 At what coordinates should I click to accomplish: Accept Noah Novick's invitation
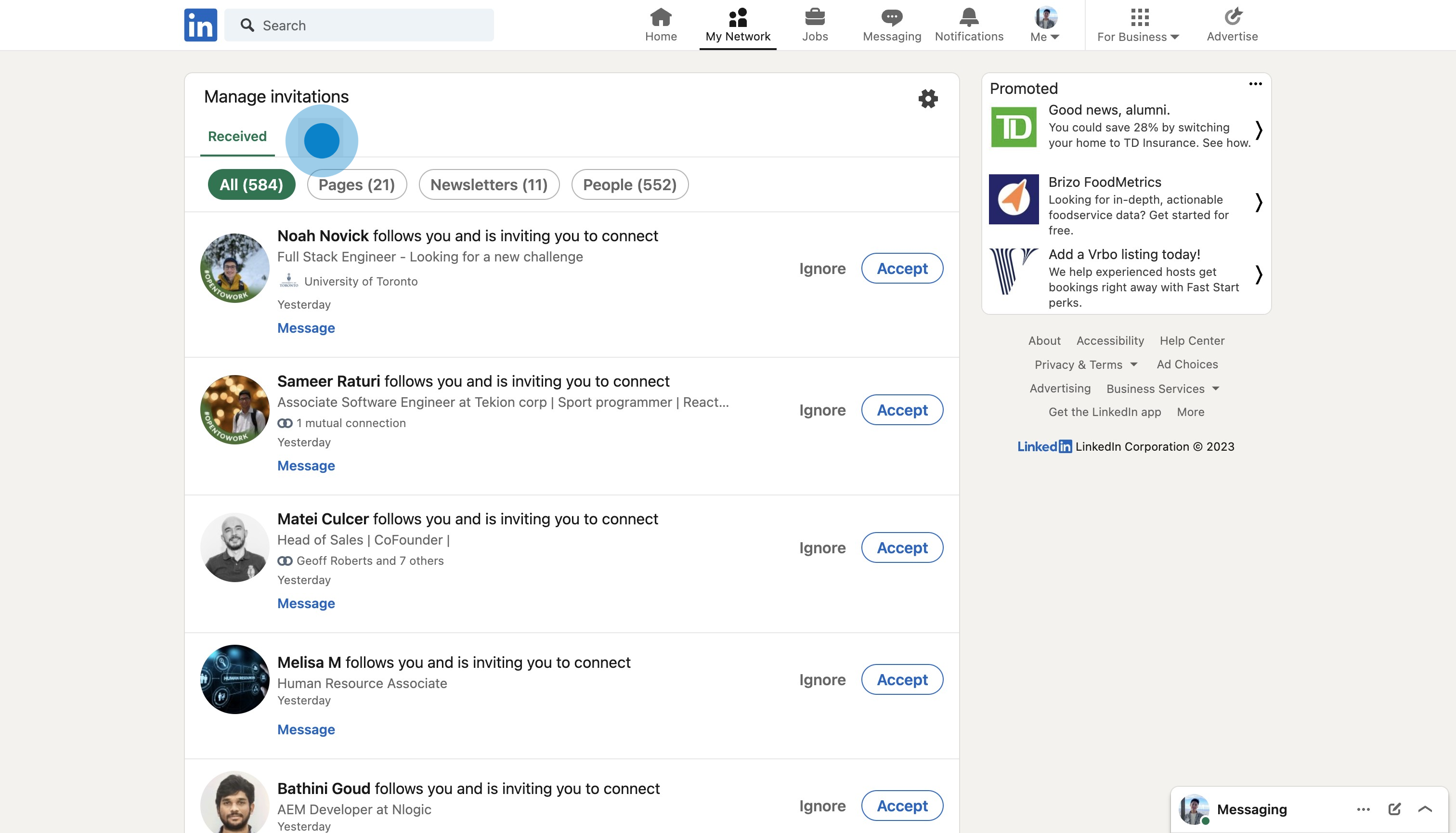(902, 268)
